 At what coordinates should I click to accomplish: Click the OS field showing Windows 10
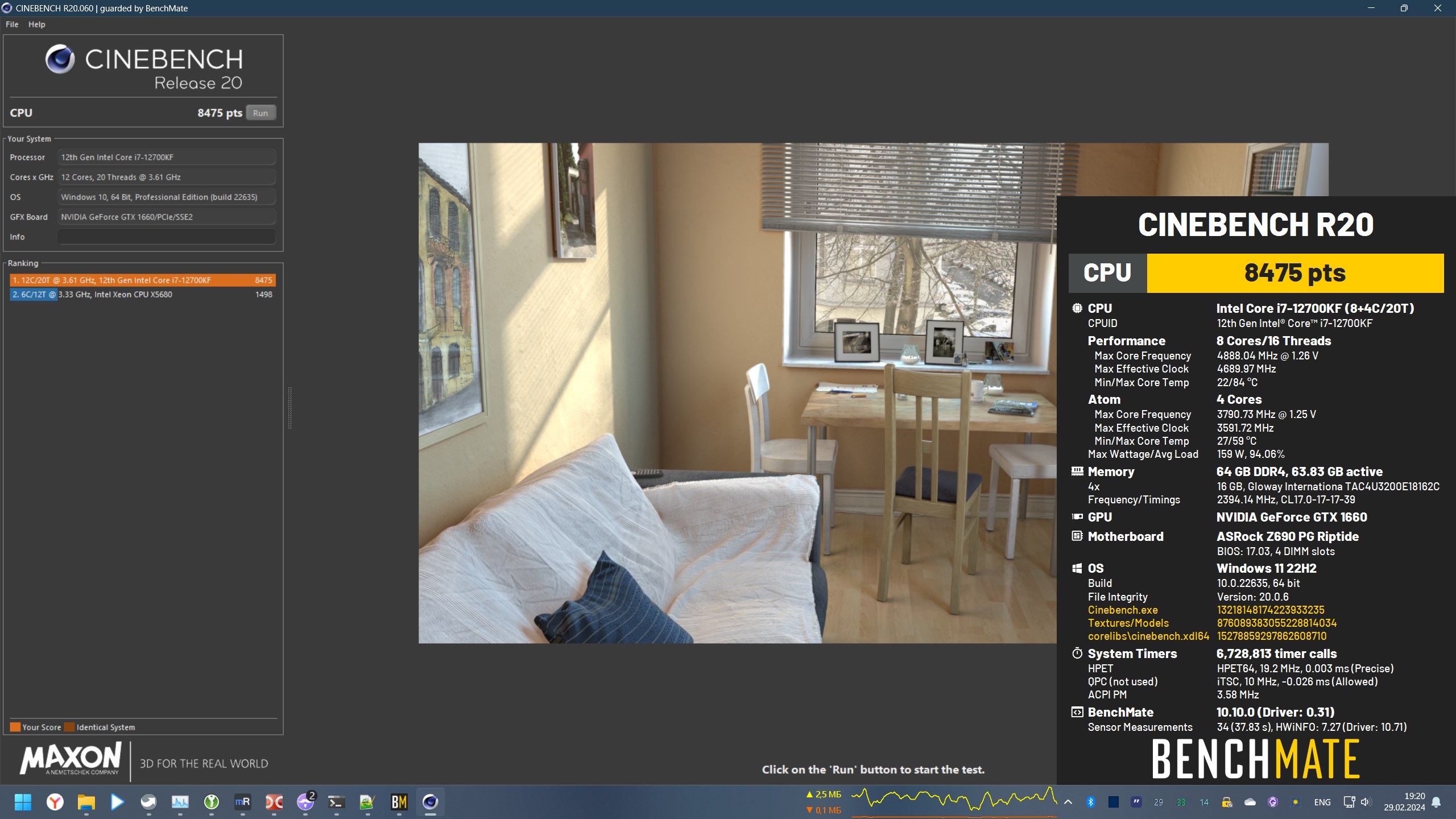point(166,197)
